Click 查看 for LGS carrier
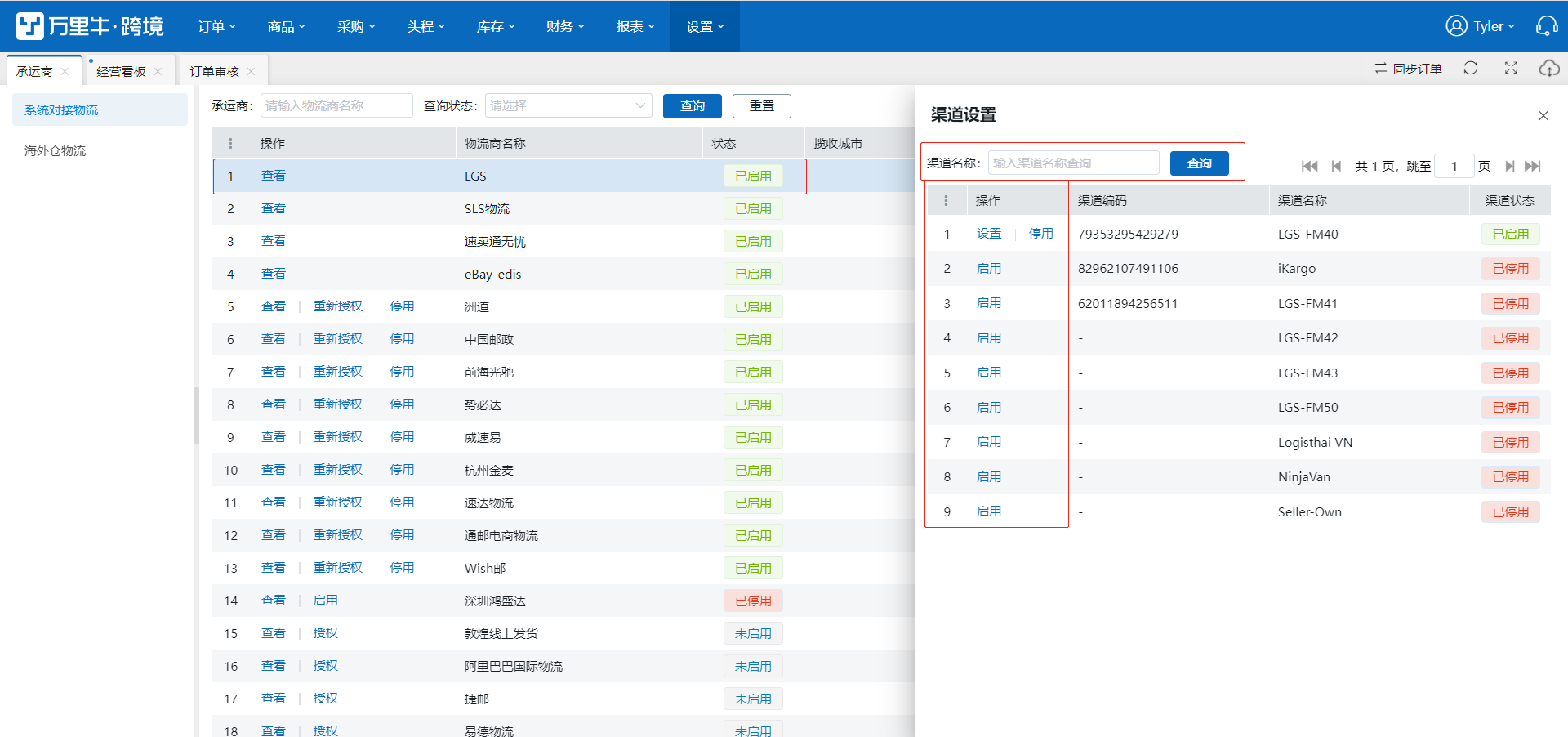 274,176
